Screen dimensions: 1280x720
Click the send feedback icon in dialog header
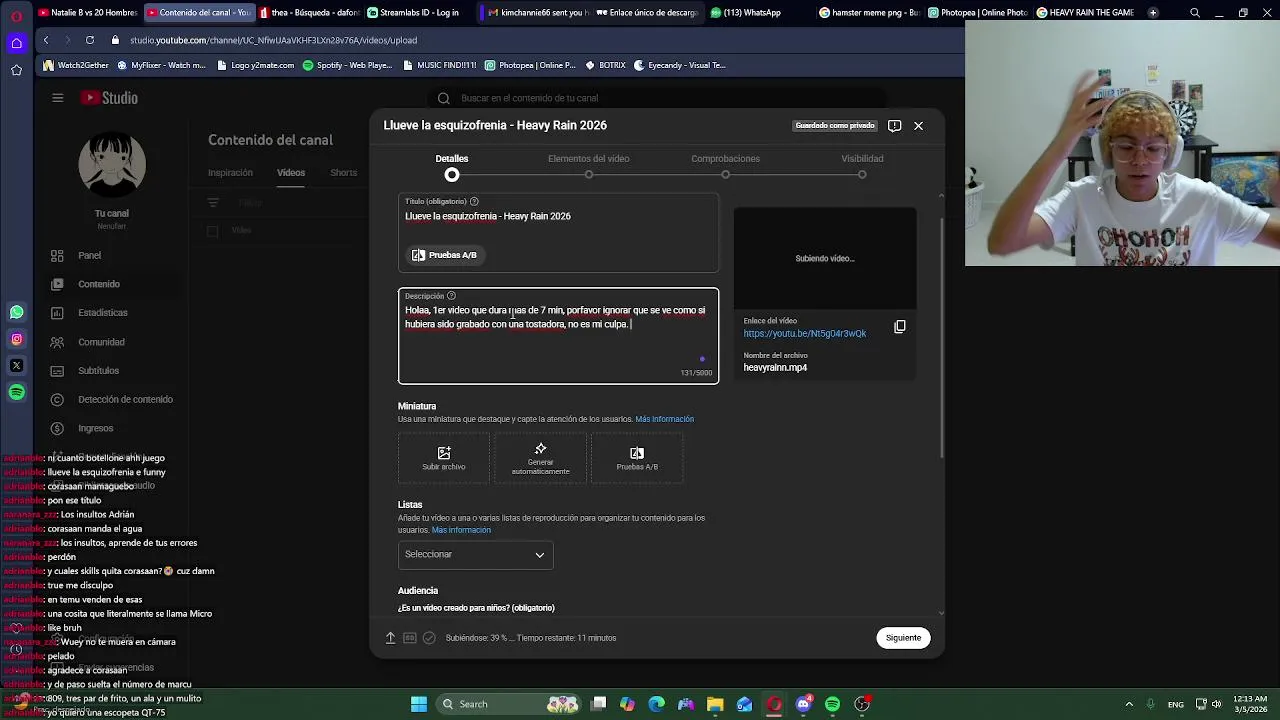pos(894,126)
